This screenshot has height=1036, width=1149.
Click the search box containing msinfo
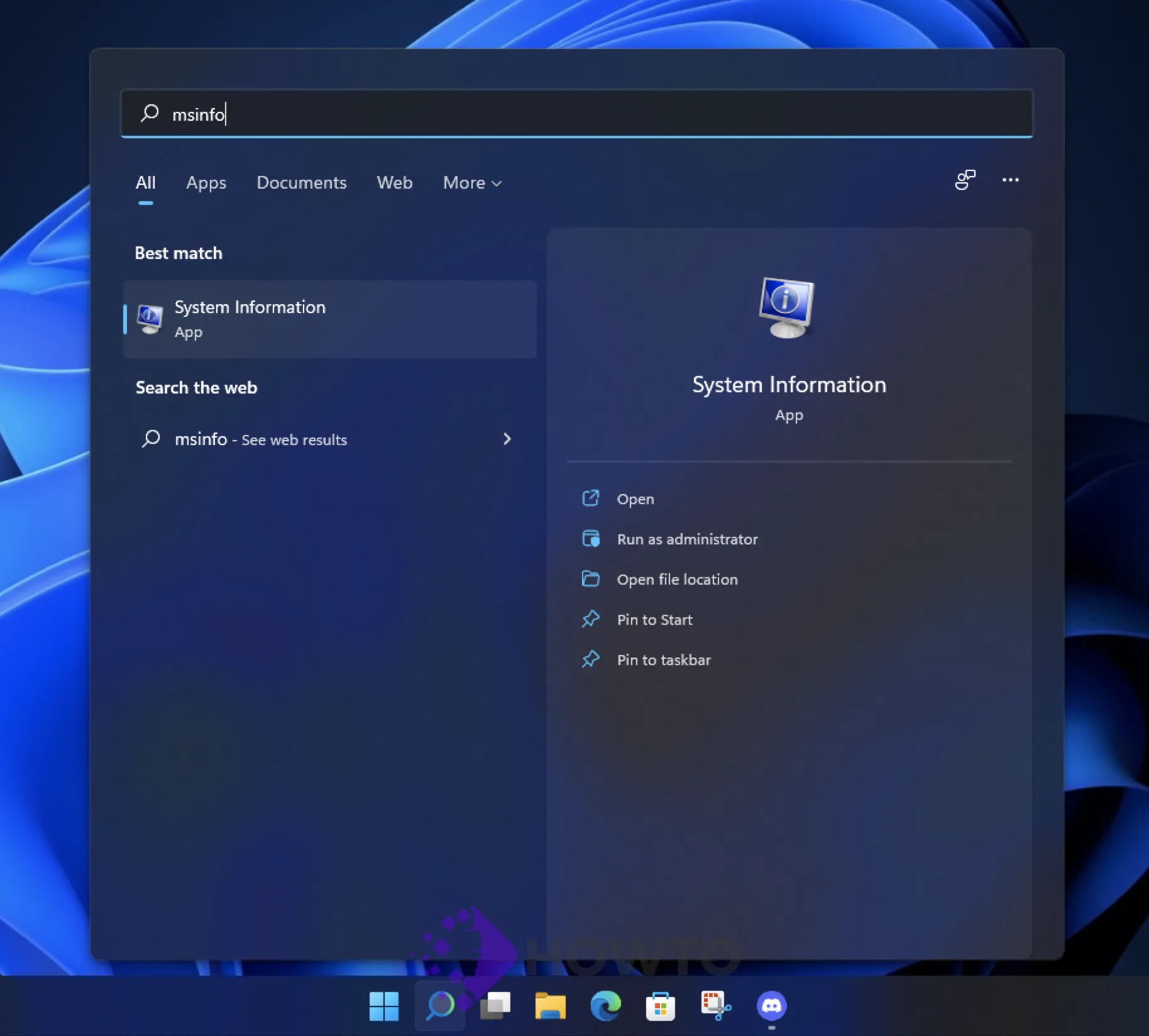click(x=576, y=114)
